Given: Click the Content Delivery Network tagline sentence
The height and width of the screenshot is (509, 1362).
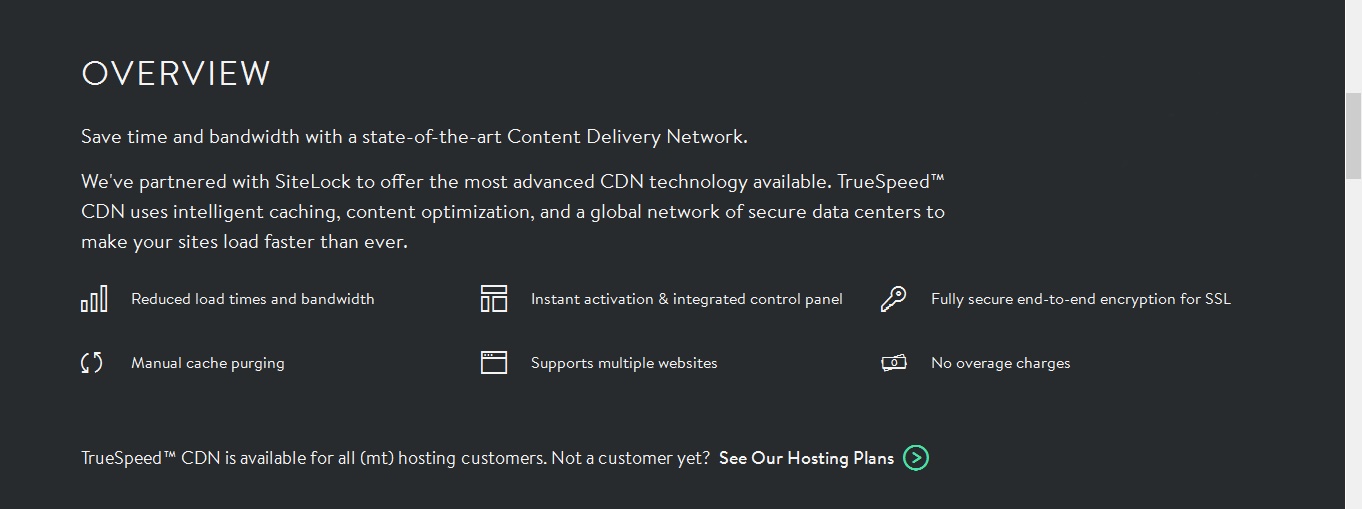Looking at the screenshot, I should click(414, 137).
